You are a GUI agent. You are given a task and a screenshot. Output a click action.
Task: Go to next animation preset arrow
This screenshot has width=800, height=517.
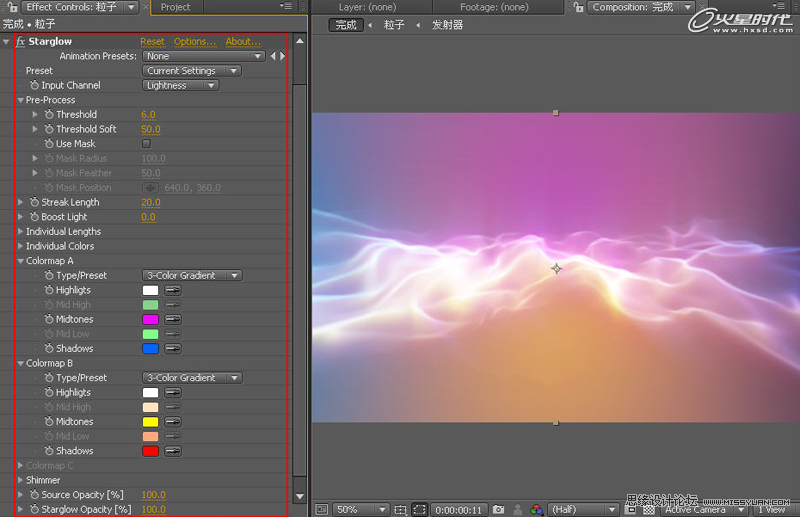[282, 56]
